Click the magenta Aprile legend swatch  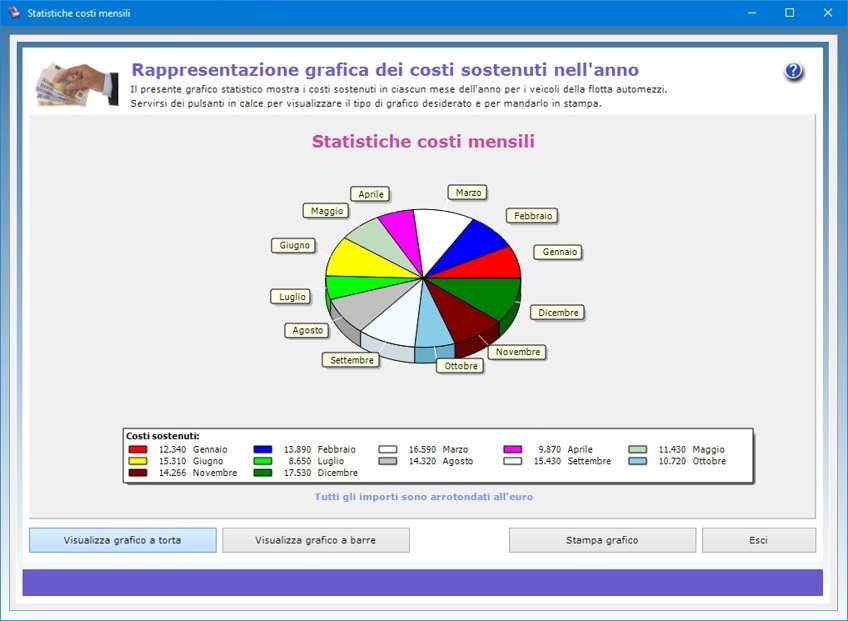513,450
